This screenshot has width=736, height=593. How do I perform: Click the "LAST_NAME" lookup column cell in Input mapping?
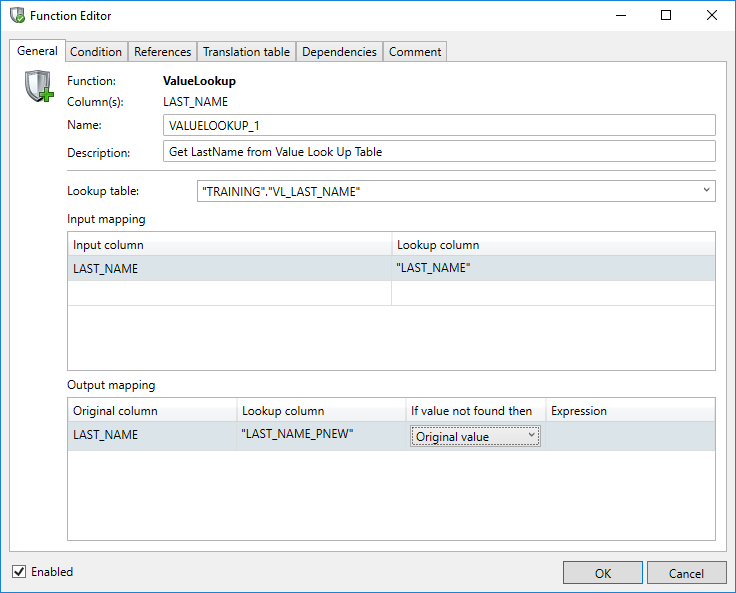552,268
